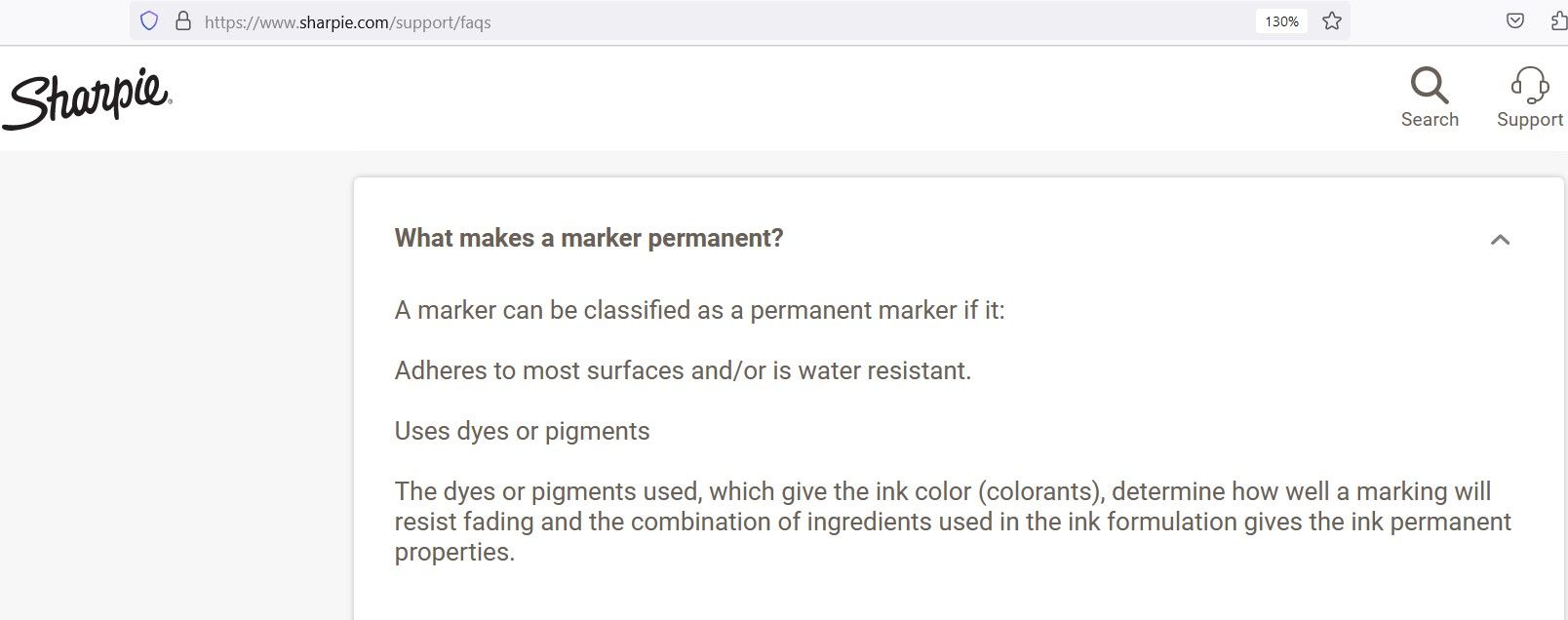
Task: Open the Search magnifying glass icon
Action: click(x=1430, y=86)
